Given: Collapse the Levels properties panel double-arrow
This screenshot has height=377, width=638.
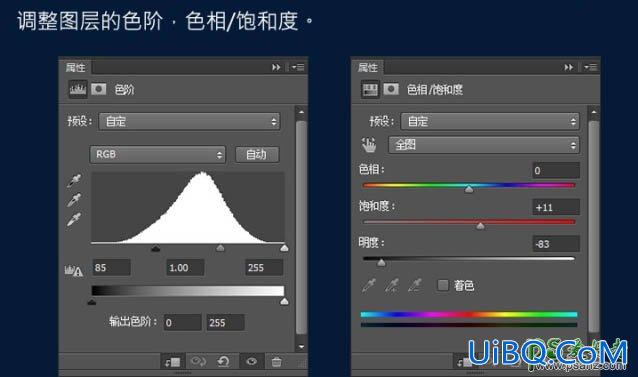Looking at the screenshot, I should coord(276,67).
